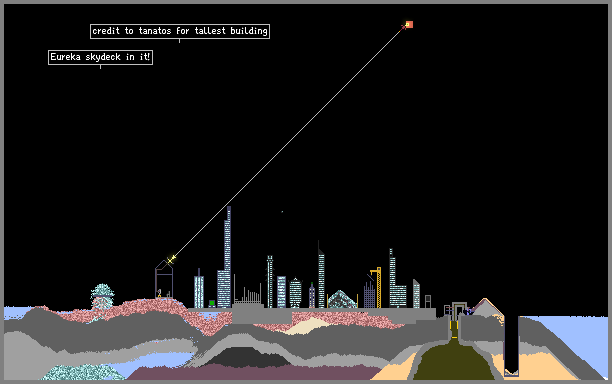Viewport: 612px width, 384px height.
Task: Select the small green square beside the tall tower
Action: 212,303
